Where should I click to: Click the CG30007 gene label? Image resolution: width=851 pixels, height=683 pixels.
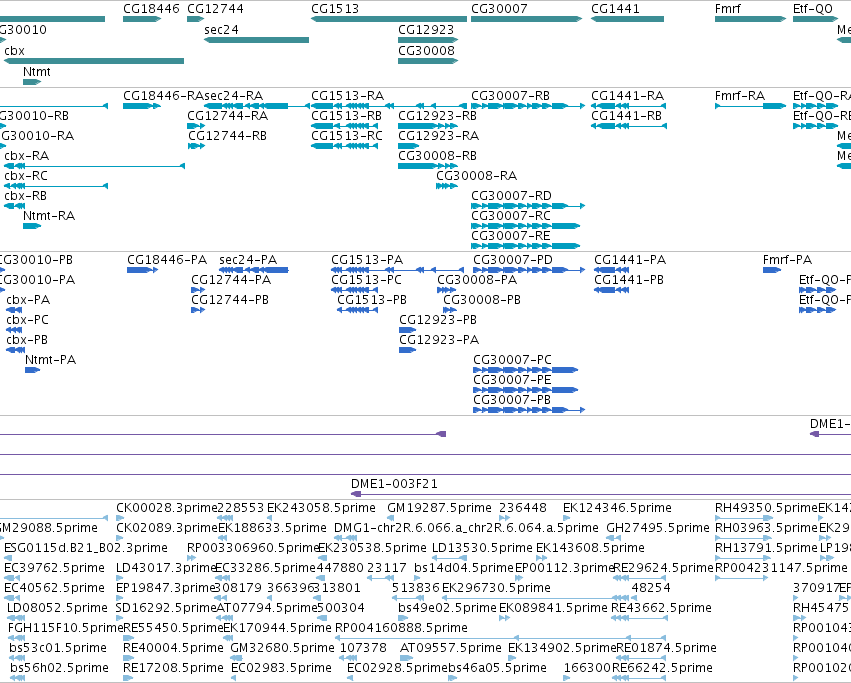[x=499, y=9]
